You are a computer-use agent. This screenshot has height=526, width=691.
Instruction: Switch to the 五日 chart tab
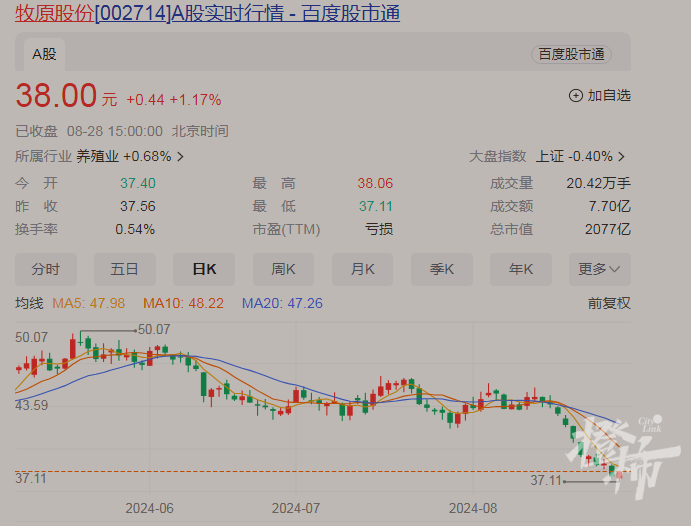coord(125,269)
